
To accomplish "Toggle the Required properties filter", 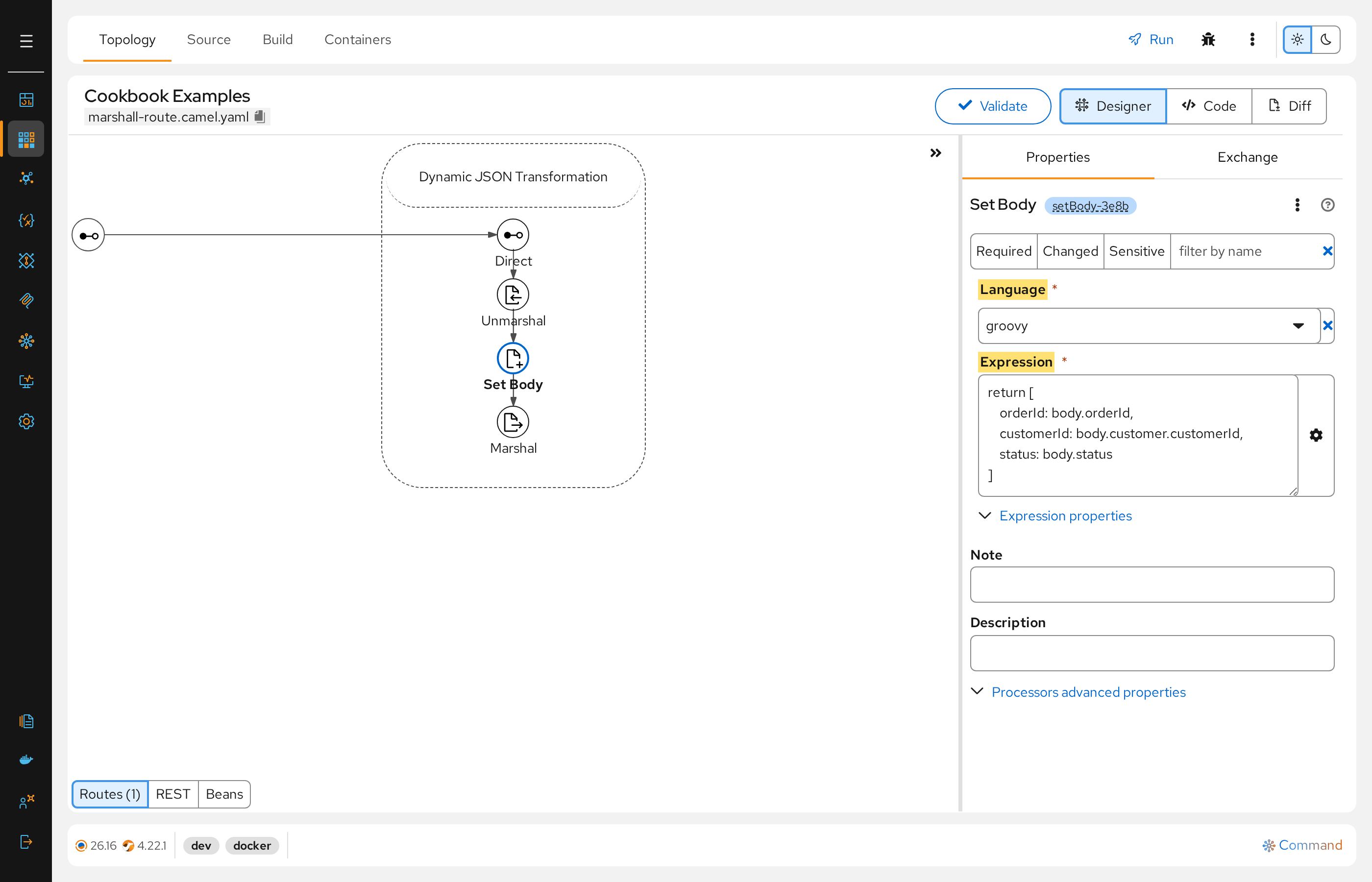I will 1003,251.
